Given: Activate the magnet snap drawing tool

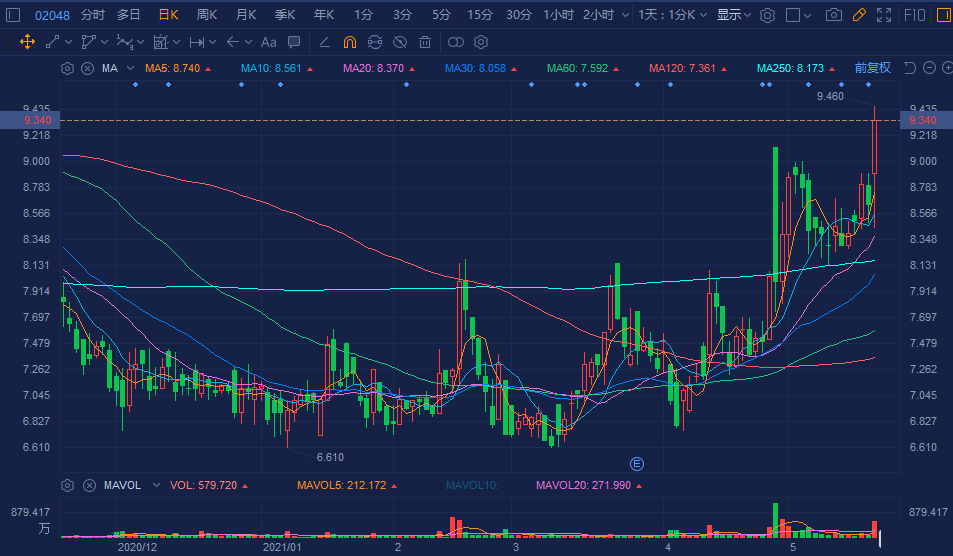Looking at the screenshot, I should coord(349,42).
